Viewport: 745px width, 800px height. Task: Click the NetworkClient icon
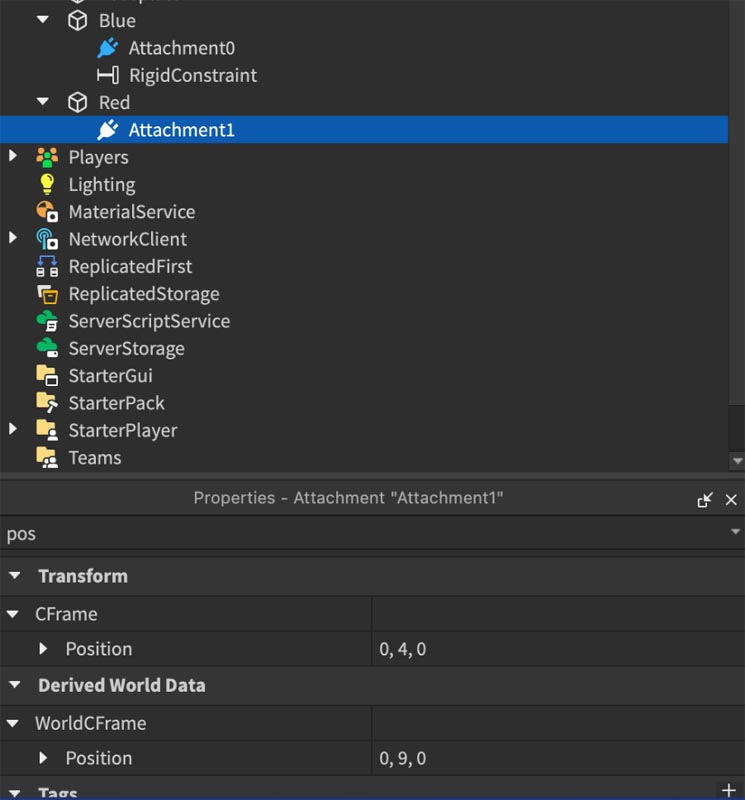pos(47,239)
